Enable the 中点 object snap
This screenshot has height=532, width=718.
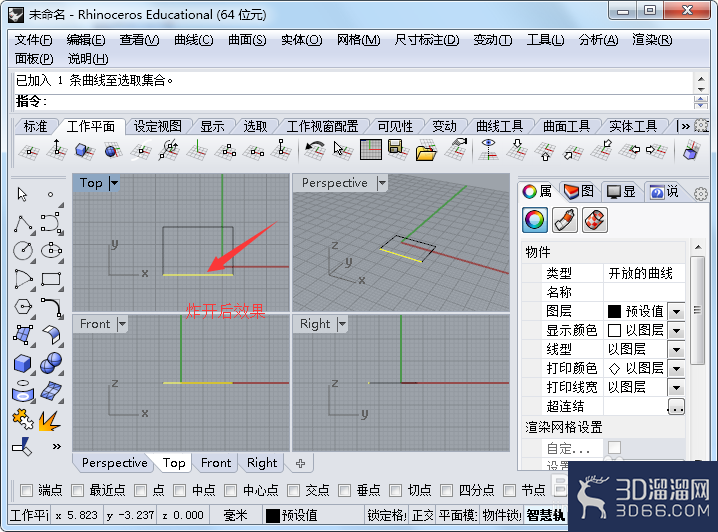[180, 490]
